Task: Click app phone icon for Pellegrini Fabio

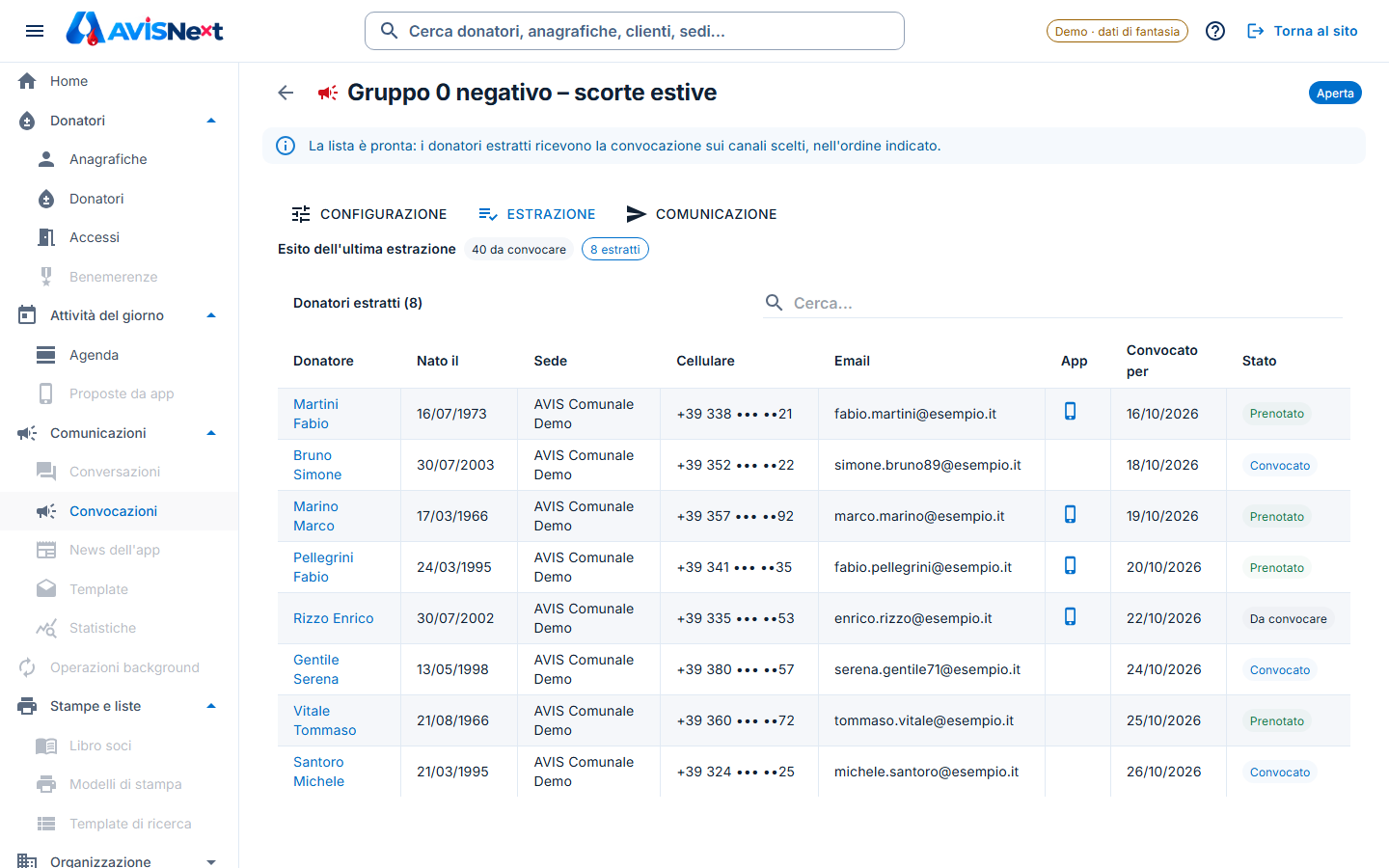Action: click(x=1070, y=566)
